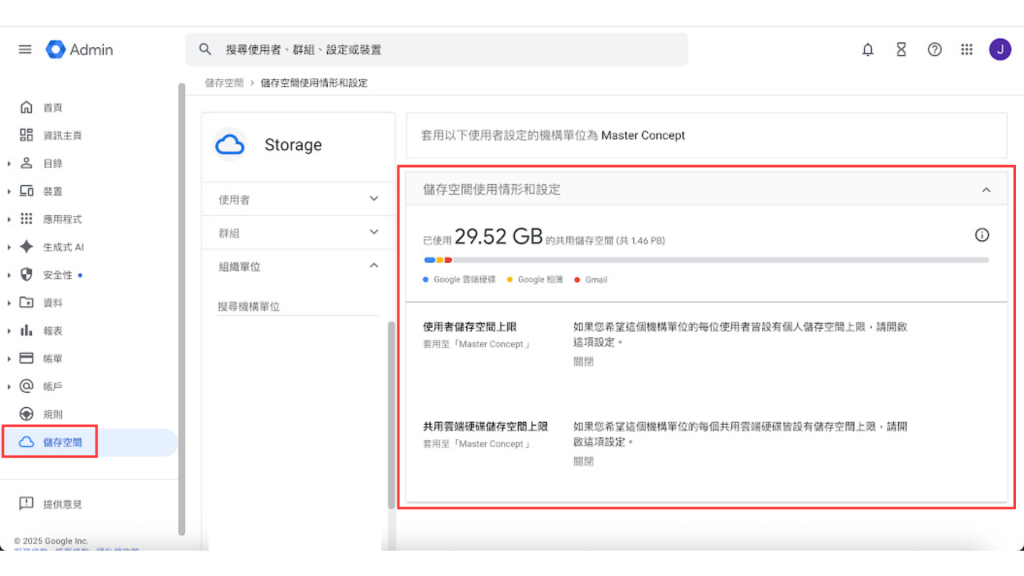Expand the 安全性 sidebar arrow

(9, 275)
